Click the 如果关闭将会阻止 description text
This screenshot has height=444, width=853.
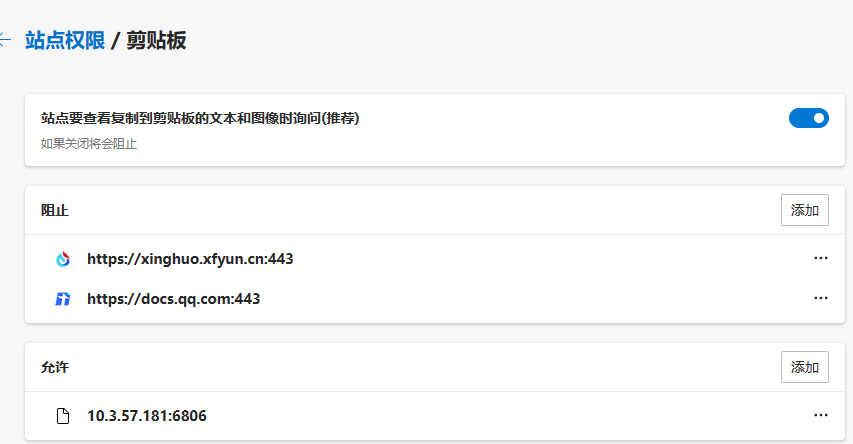89,144
